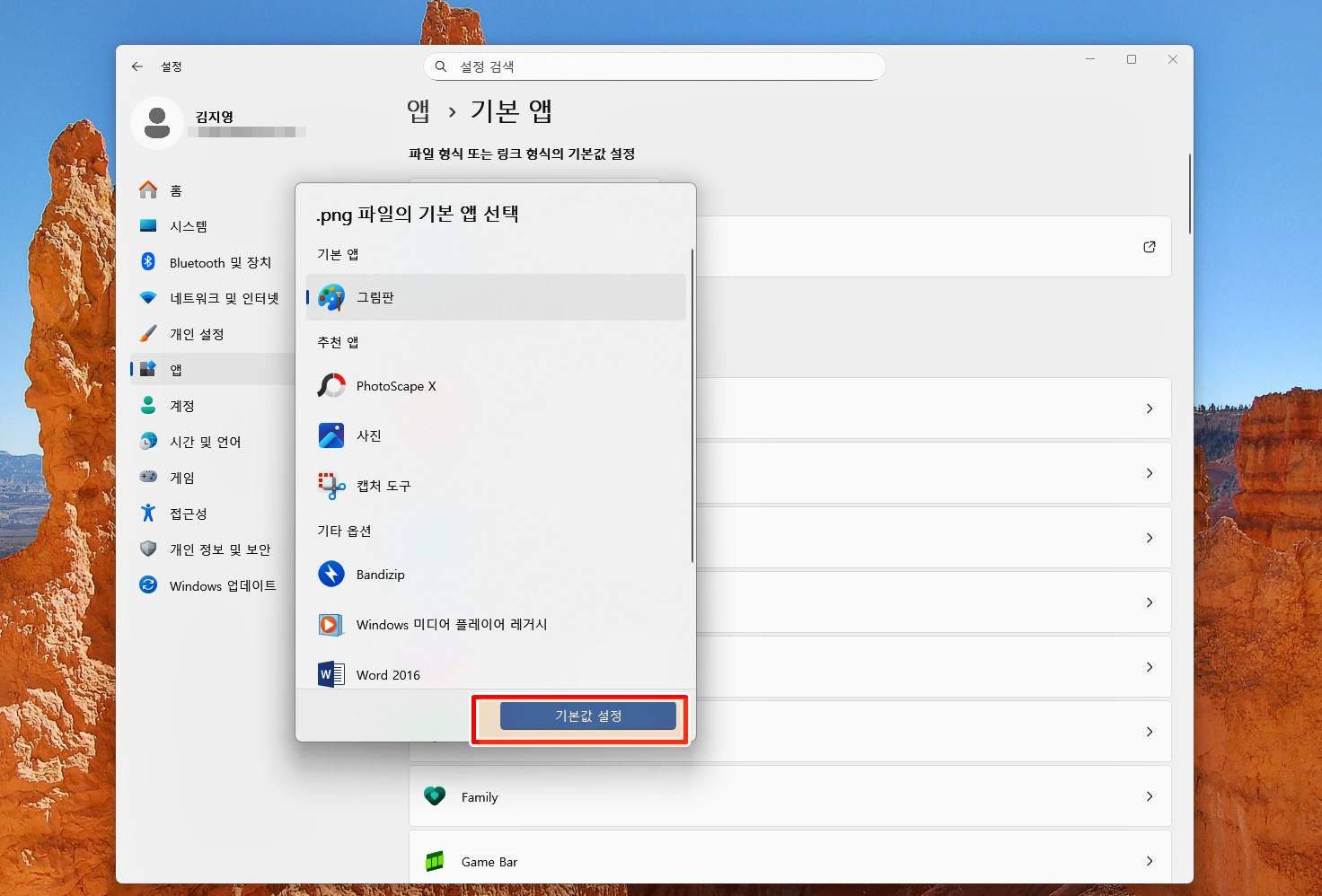This screenshot has width=1322, height=896.
Task: Click the 앱 breadcrumb link
Action: [x=419, y=111]
